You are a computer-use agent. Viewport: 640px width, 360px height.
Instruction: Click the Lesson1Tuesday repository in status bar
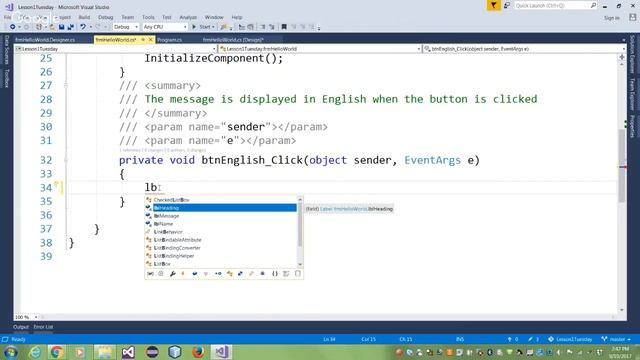(x=570, y=339)
